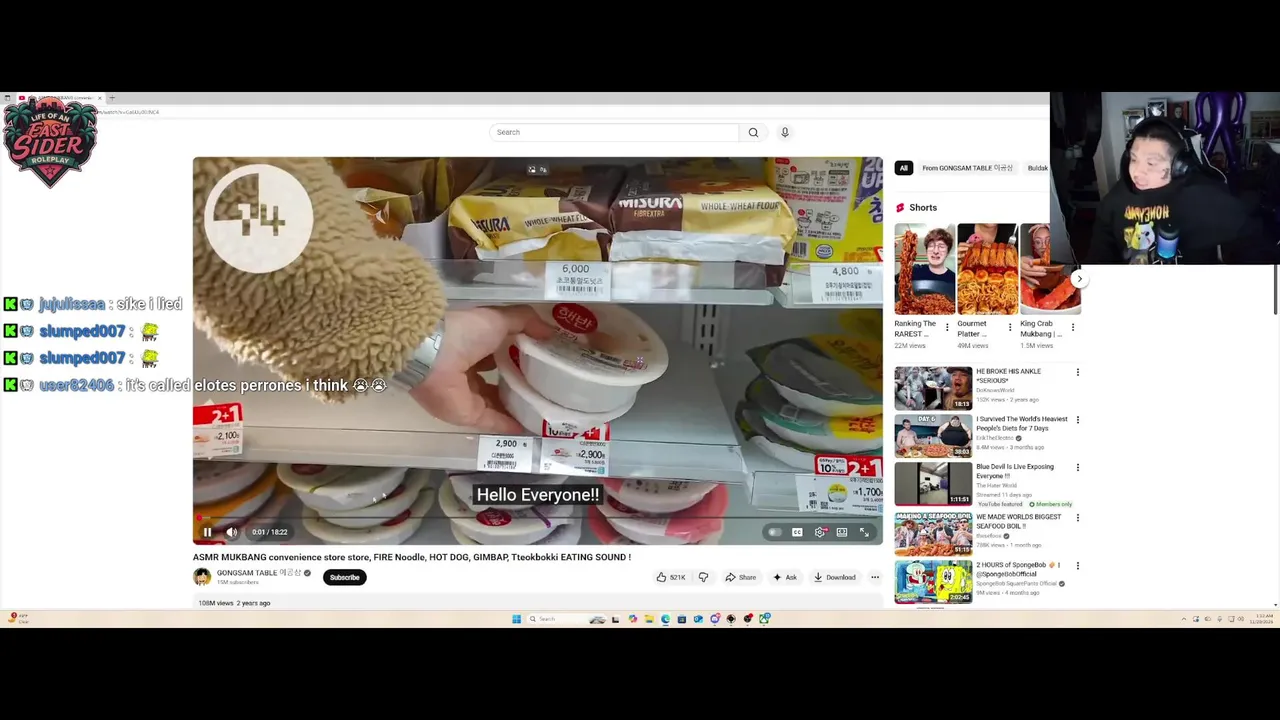1280x720 pixels.
Task: Dislike the video with thumbs down
Action: [x=703, y=577]
